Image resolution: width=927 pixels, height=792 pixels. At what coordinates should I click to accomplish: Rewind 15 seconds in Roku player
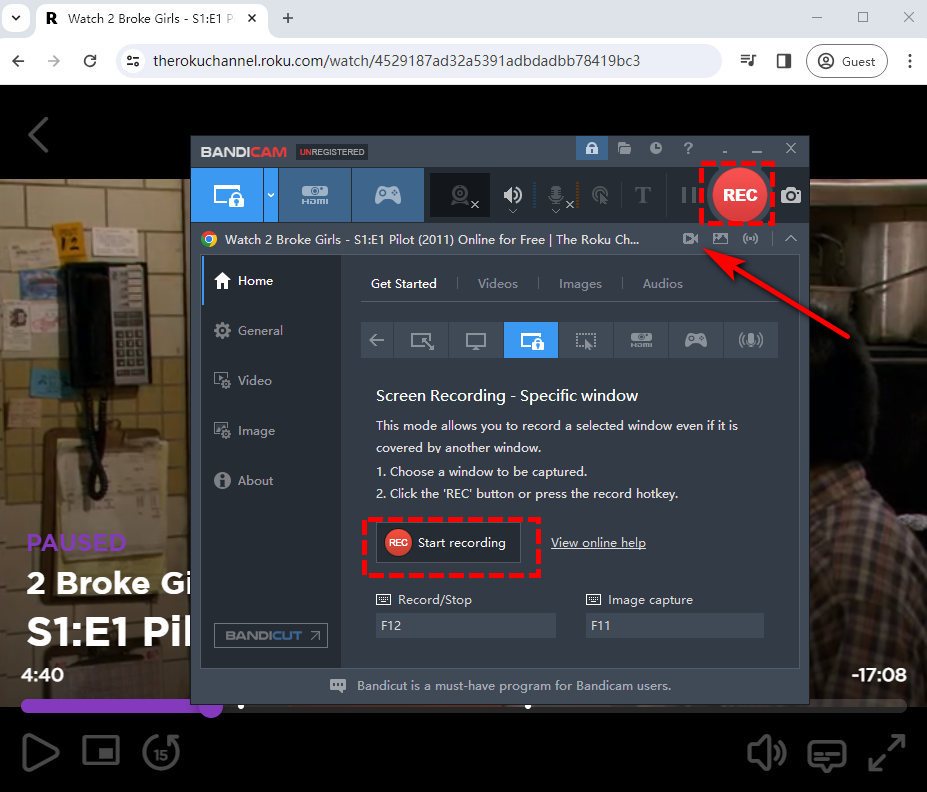[161, 752]
